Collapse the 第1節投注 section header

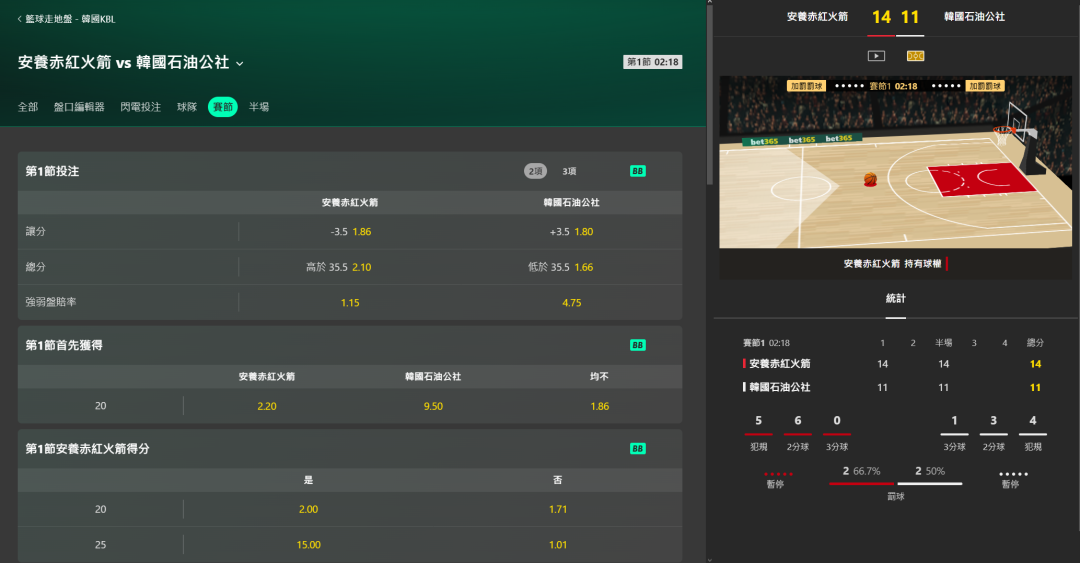[x=350, y=171]
